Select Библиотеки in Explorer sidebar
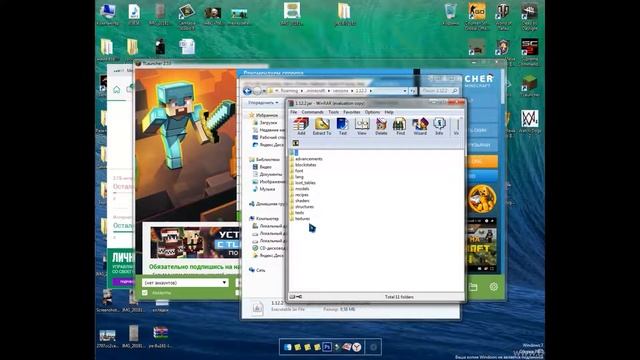 (264, 160)
